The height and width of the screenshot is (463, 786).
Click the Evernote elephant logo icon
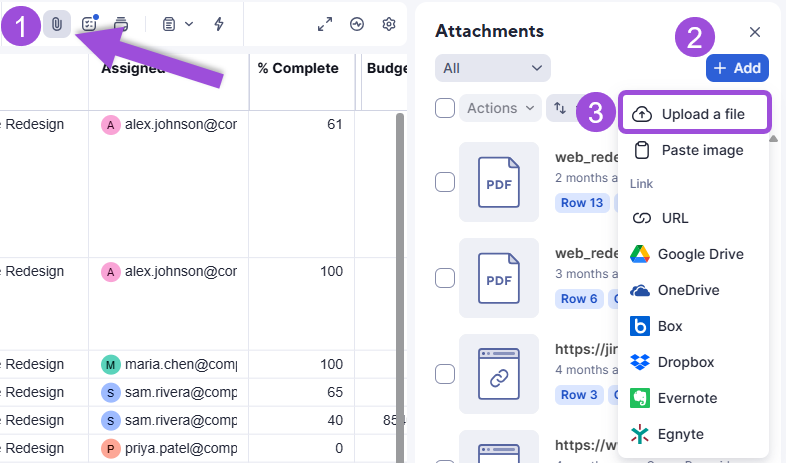pyautogui.click(x=640, y=398)
